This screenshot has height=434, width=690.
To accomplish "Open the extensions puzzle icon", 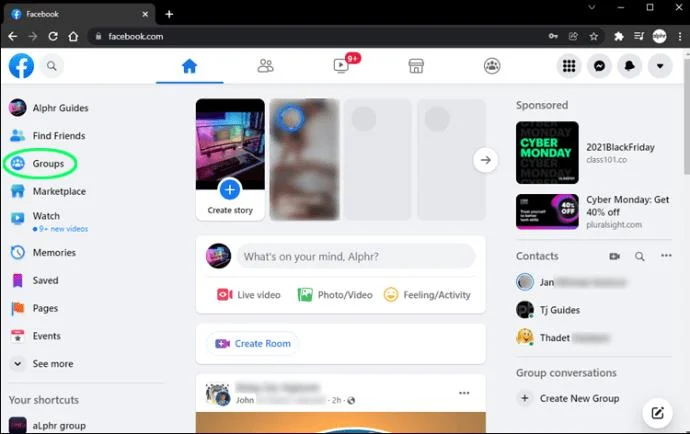I will tap(619, 36).
